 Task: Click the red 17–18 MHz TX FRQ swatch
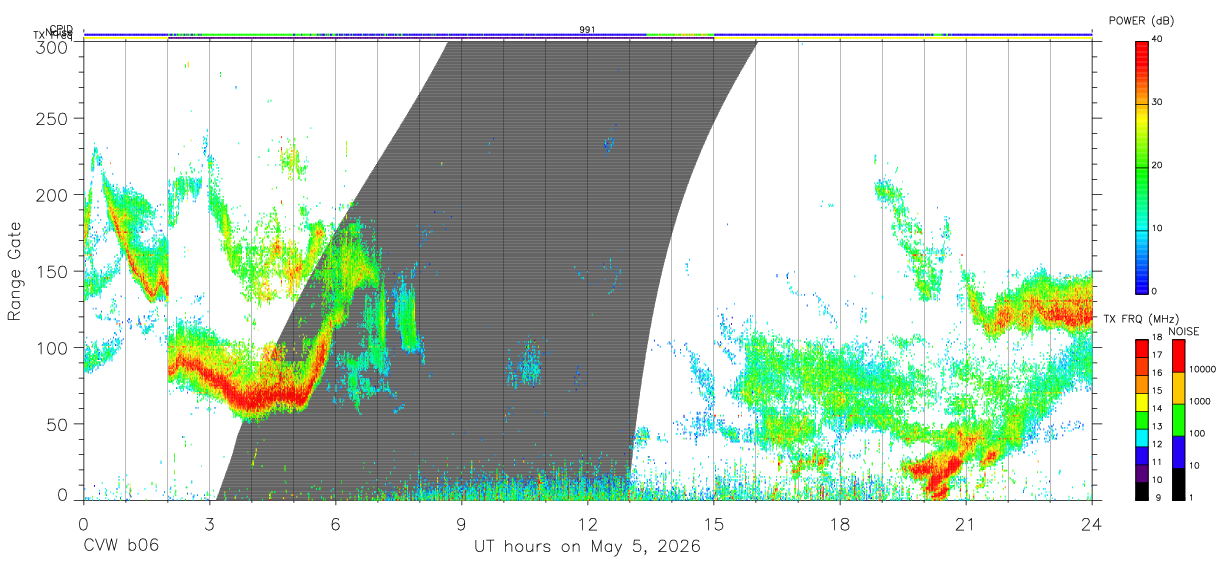[x=1141, y=349]
